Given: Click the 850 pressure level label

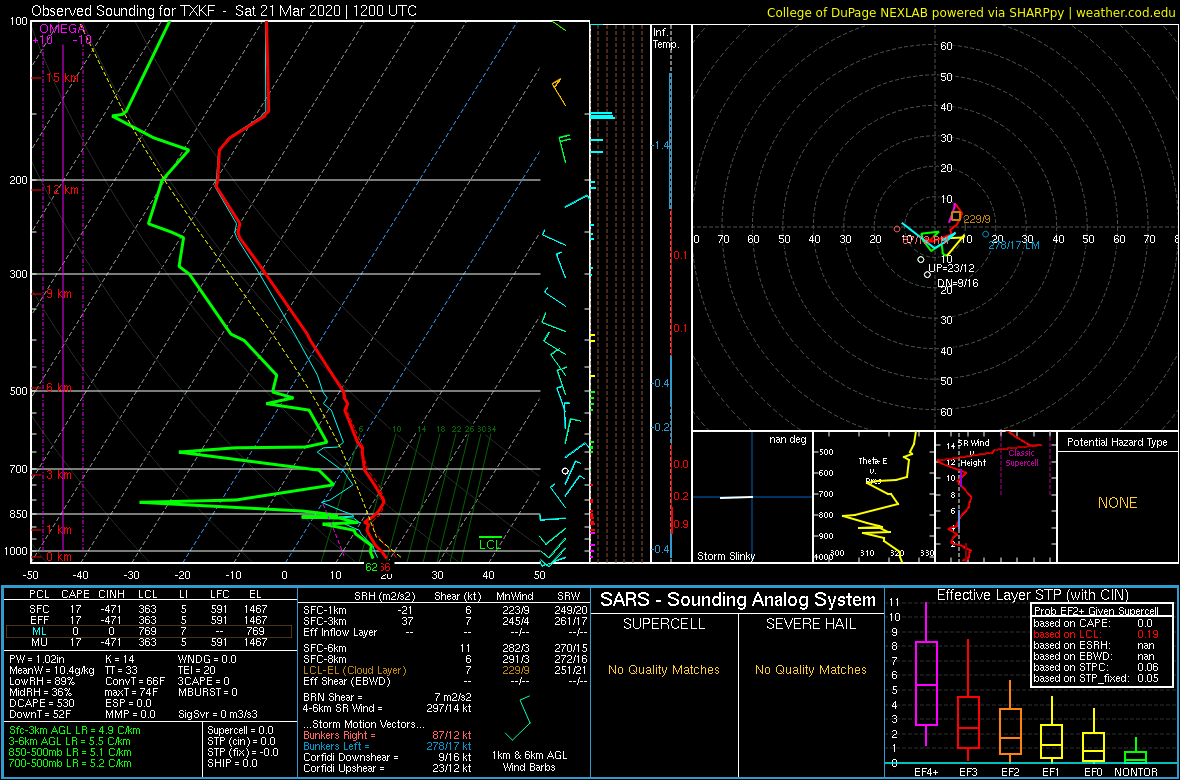Looking at the screenshot, I should pyautogui.click(x=17, y=514).
